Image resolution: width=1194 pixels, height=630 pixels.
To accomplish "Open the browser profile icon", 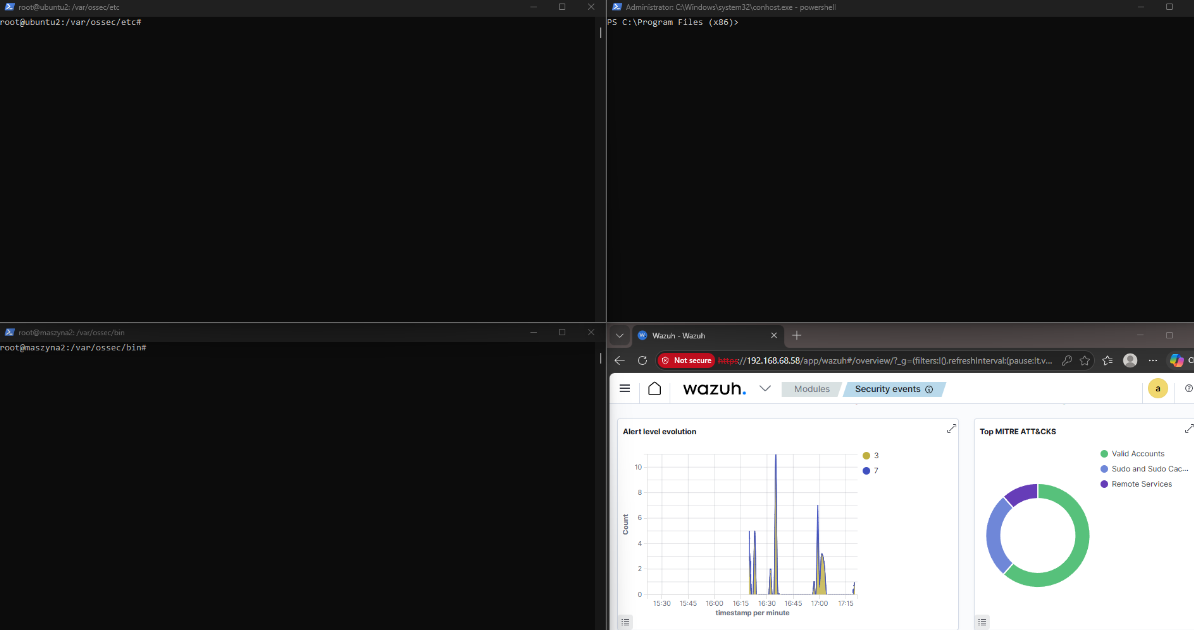I will click(x=1130, y=360).
